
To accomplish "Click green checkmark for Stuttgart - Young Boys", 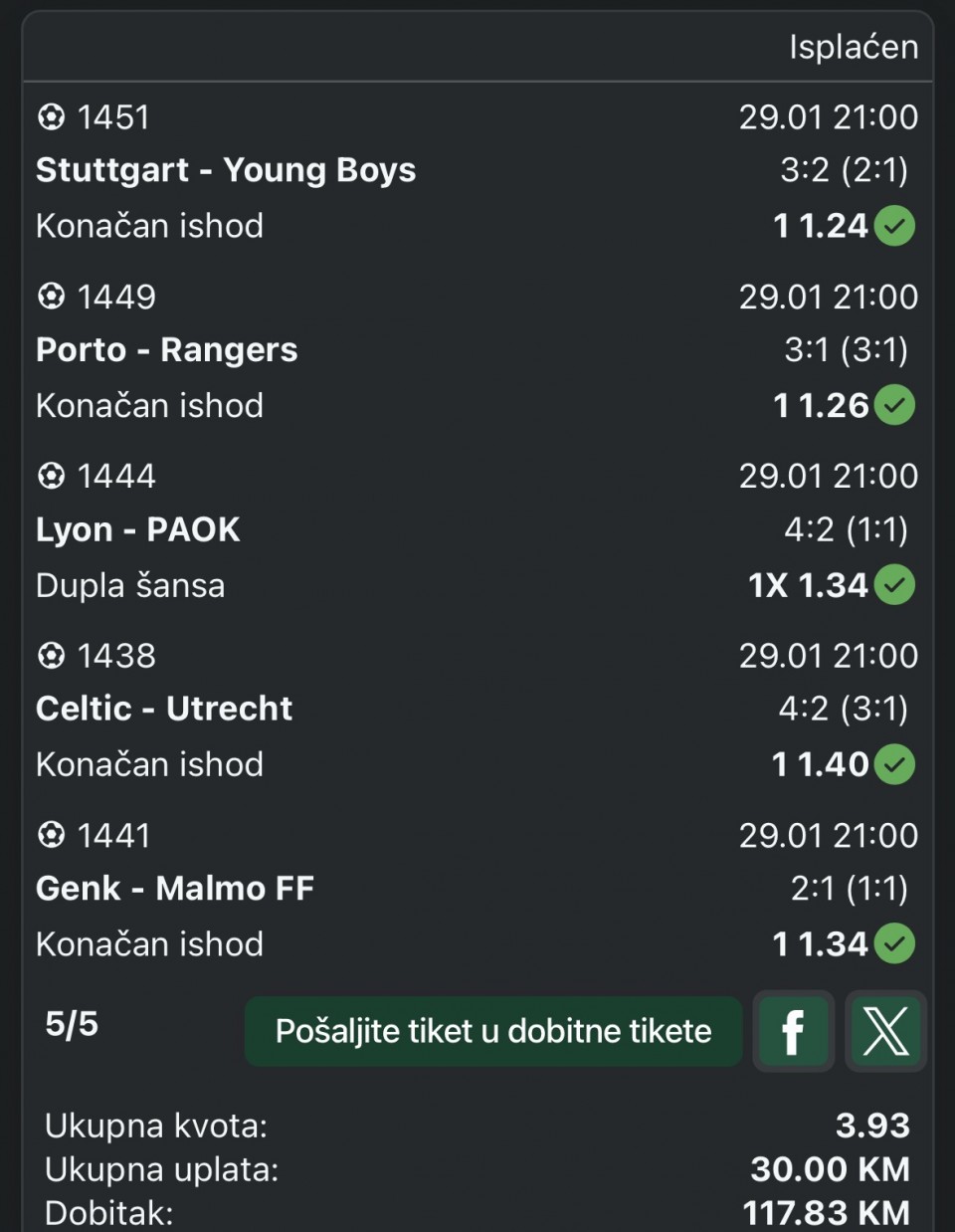I will click(894, 226).
